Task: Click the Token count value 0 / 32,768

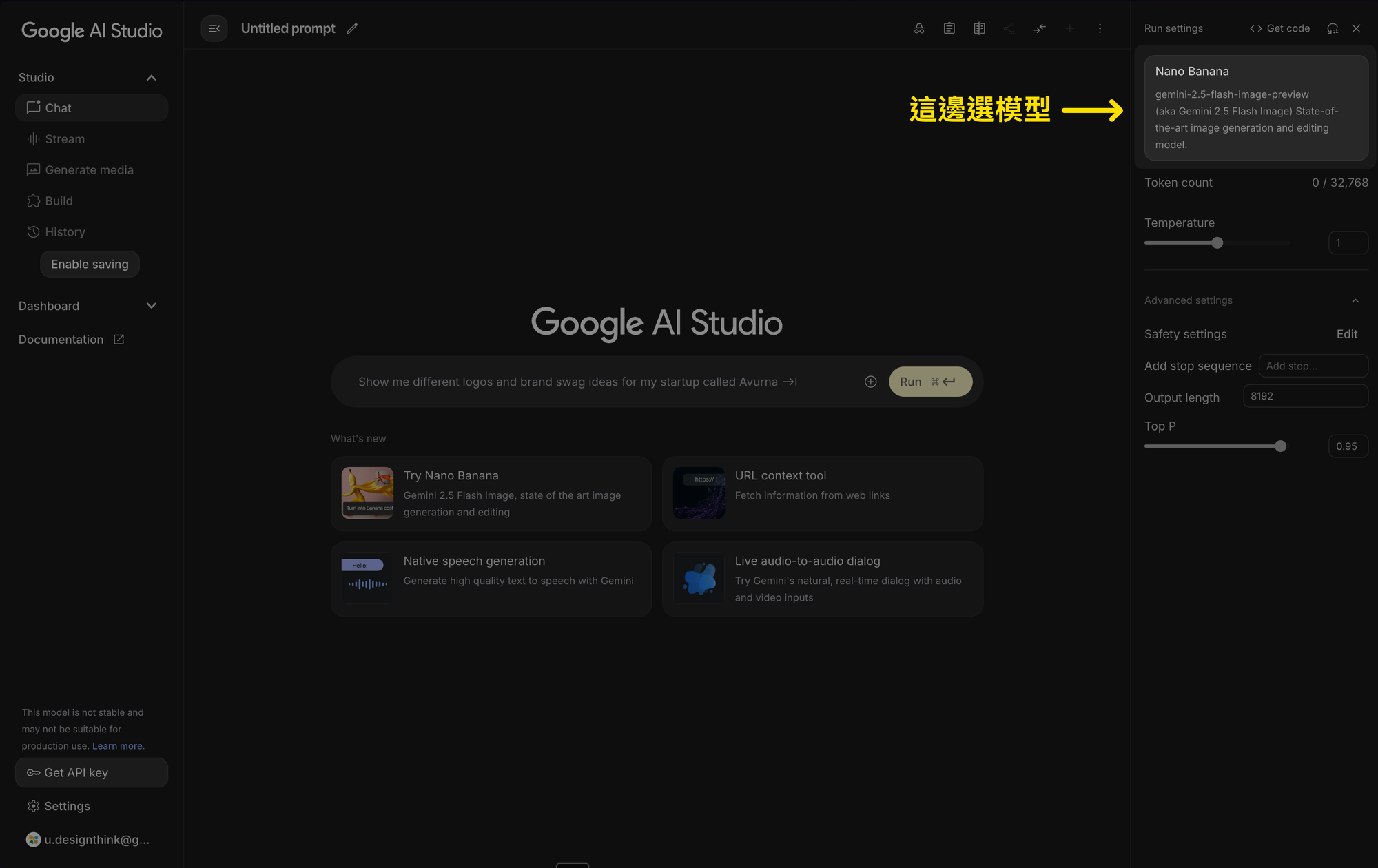Action: (1340, 183)
